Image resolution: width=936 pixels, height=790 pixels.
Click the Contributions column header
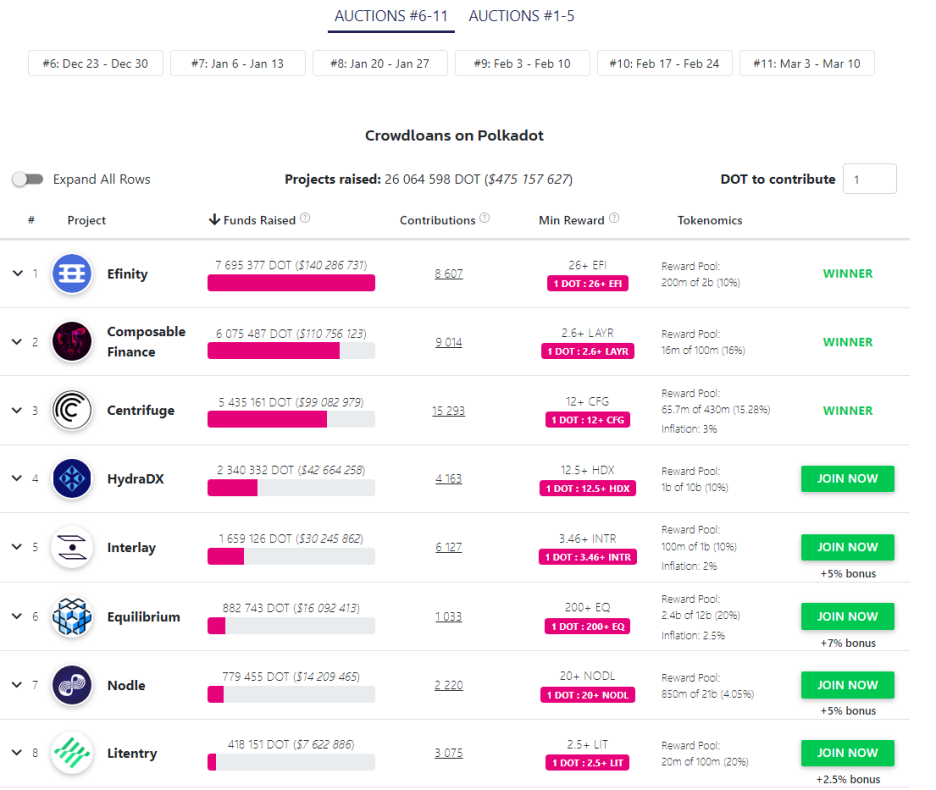(x=438, y=220)
